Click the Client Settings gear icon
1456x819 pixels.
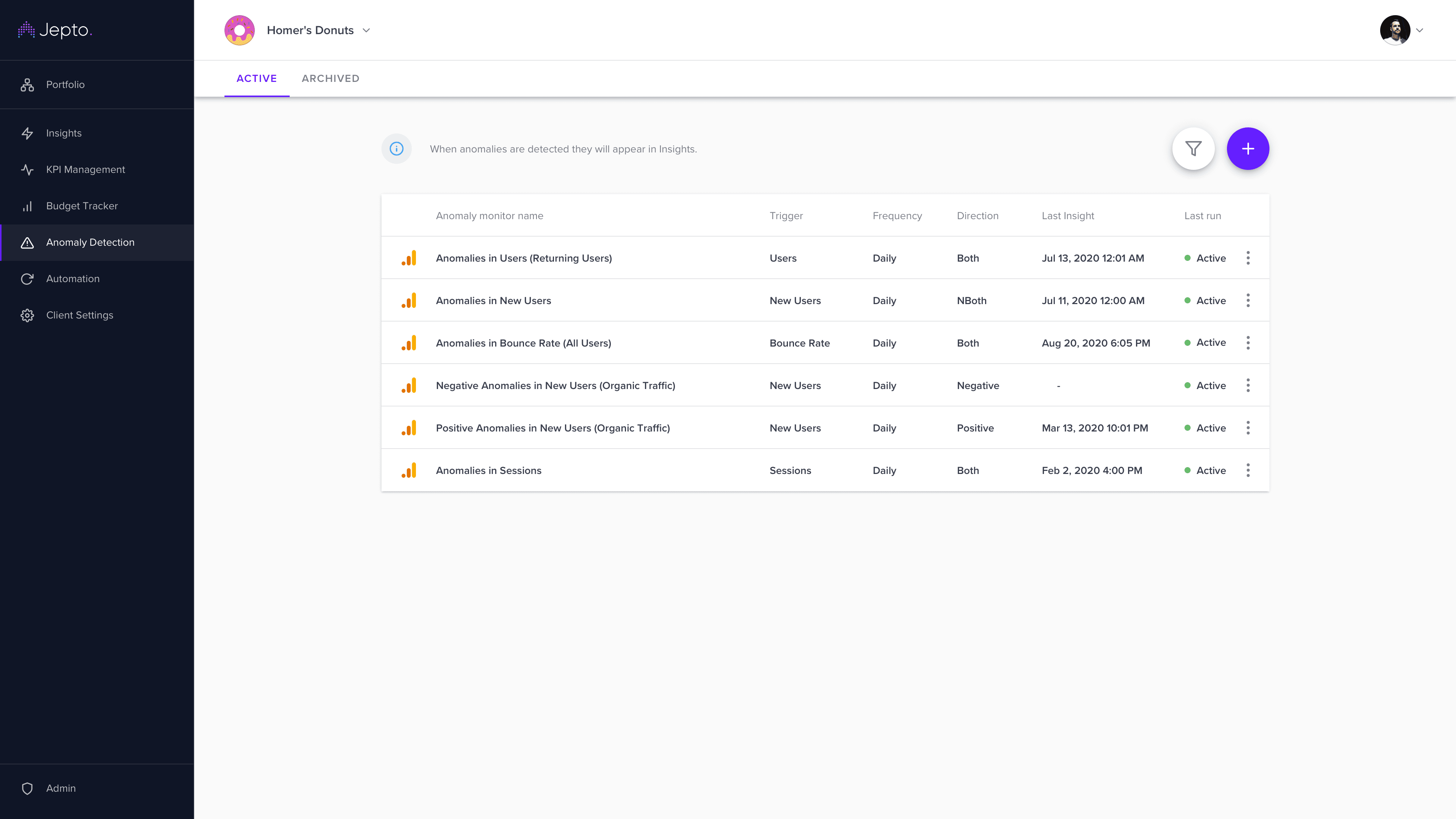click(x=27, y=315)
